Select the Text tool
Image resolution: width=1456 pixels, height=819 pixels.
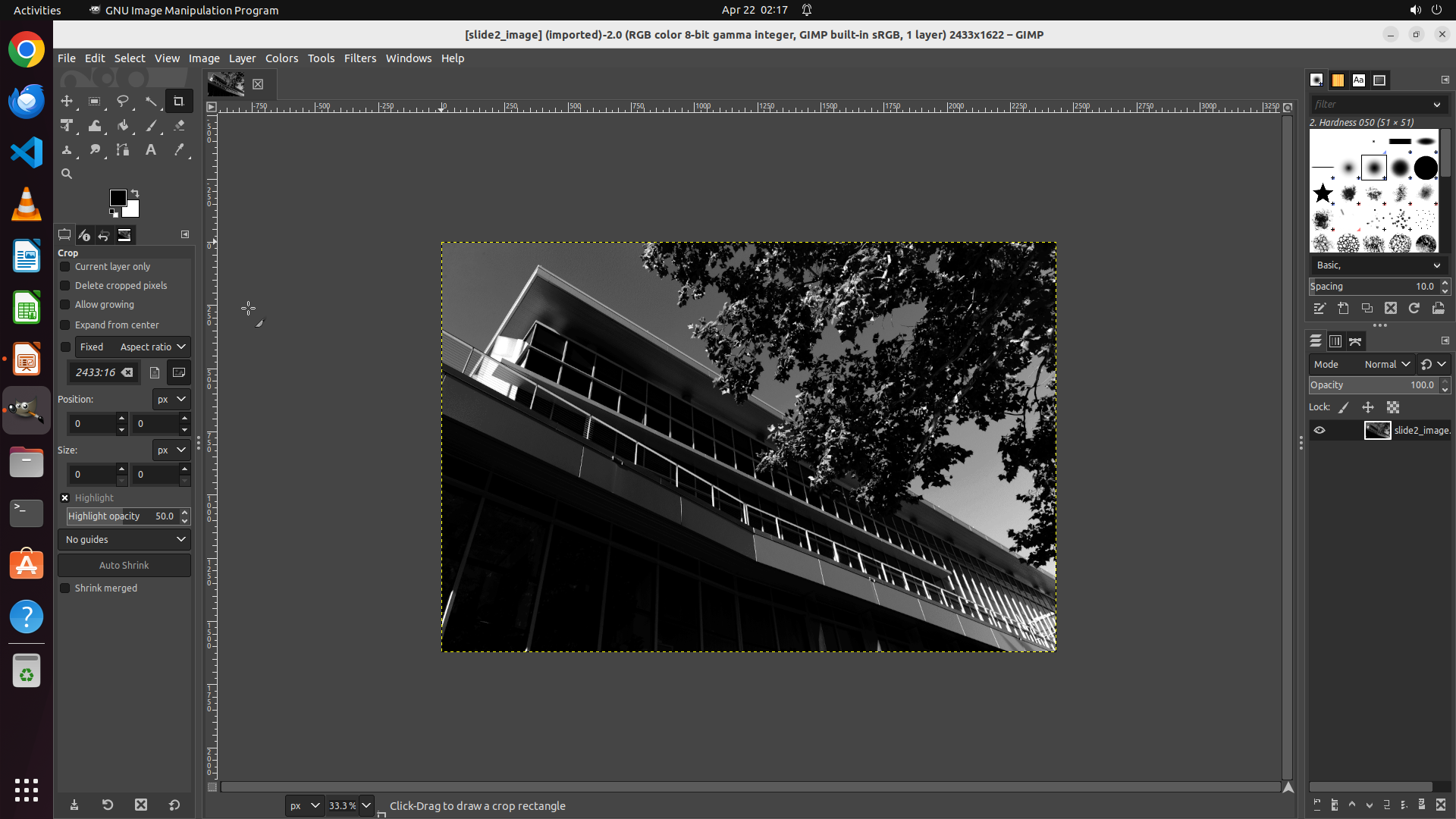(151, 150)
